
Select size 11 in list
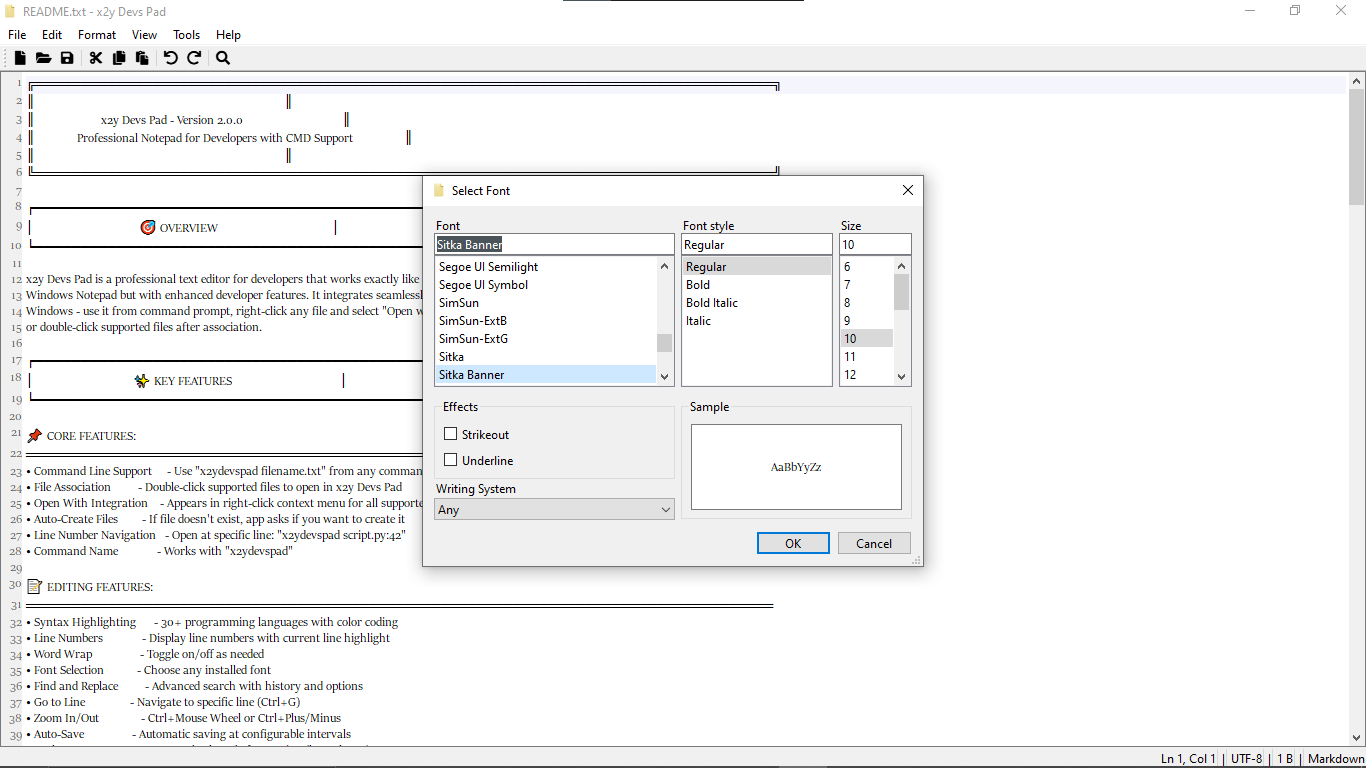point(867,357)
